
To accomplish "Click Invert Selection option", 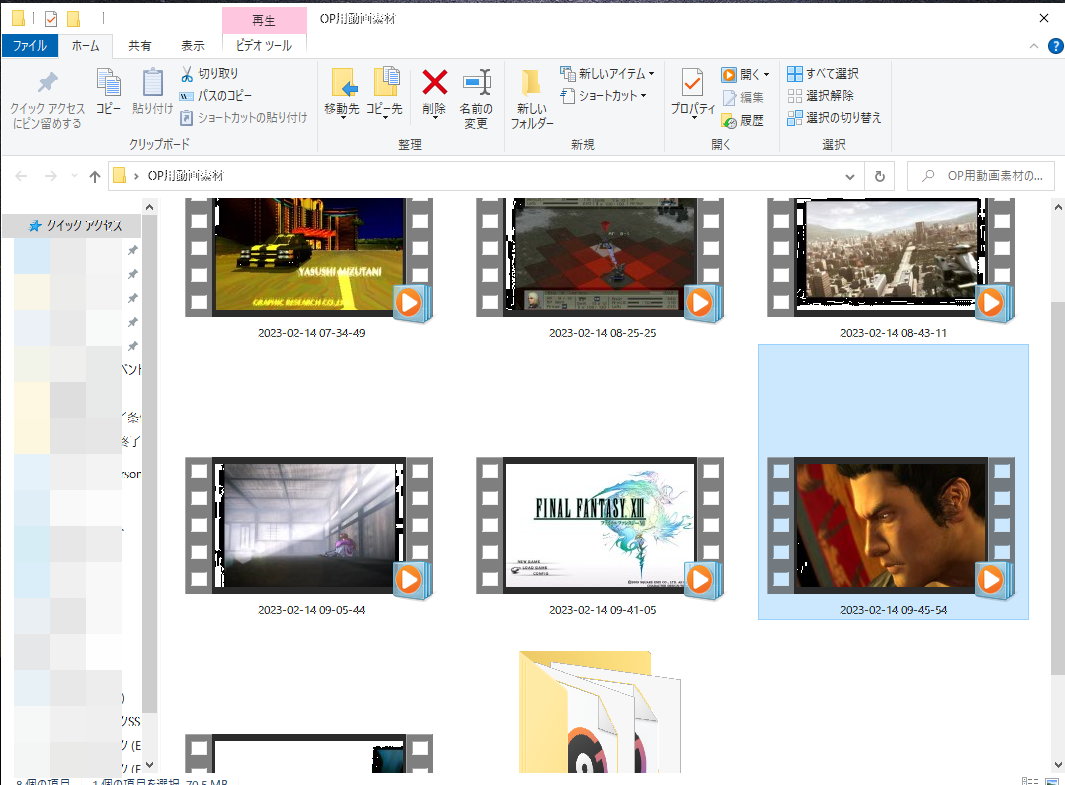I will [x=834, y=118].
